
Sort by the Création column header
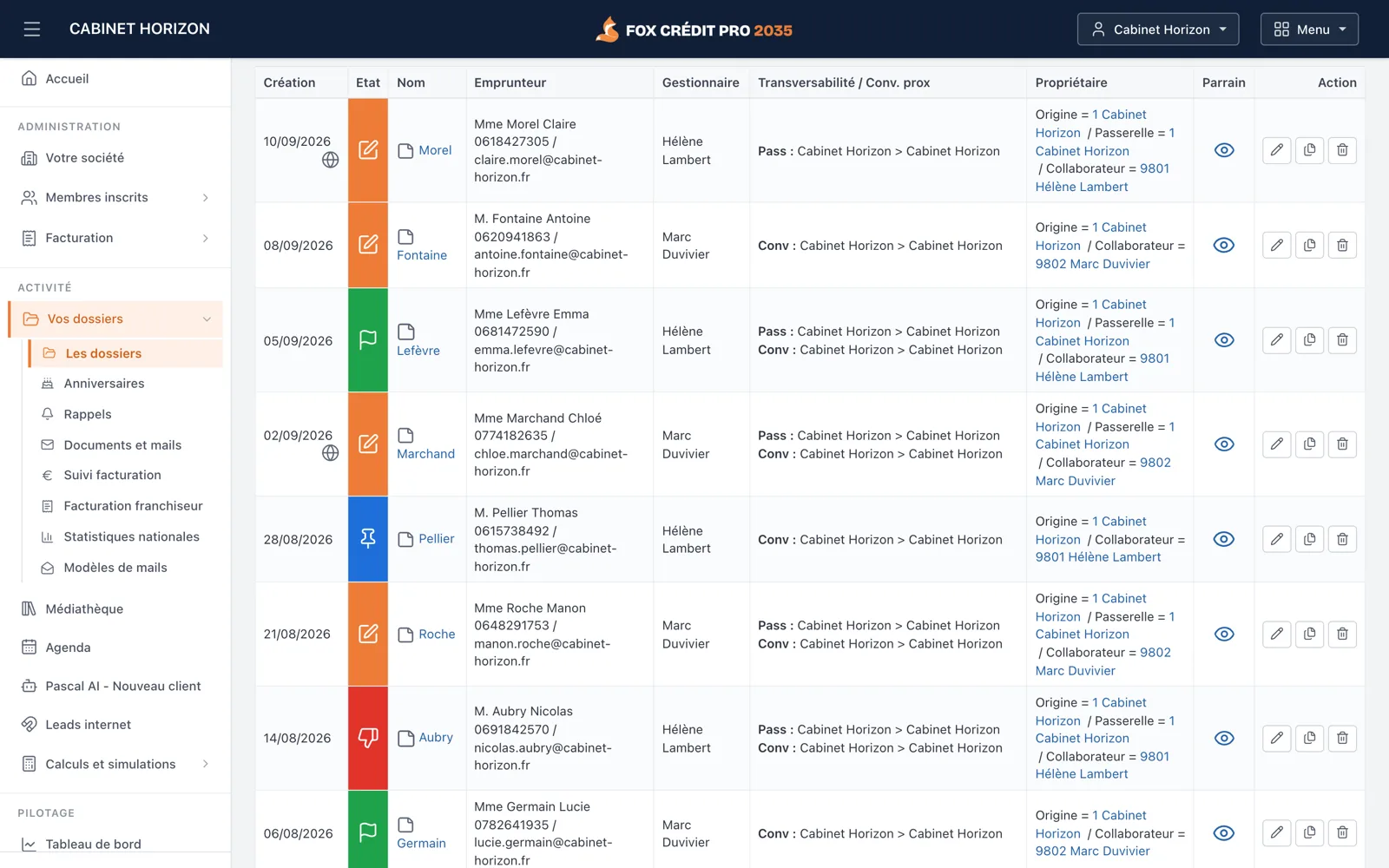click(289, 82)
